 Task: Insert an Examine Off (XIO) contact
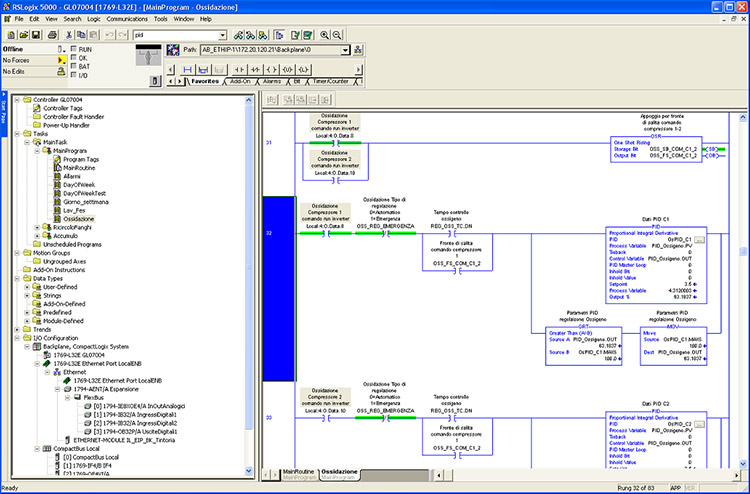(x=255, y=70)
